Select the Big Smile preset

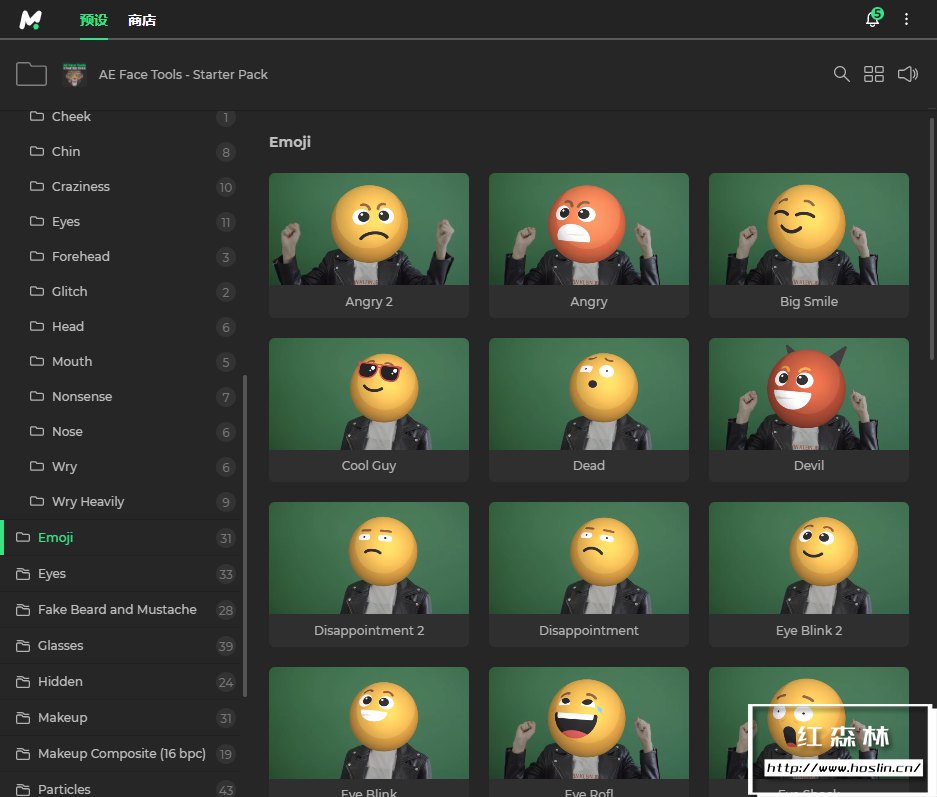(x=808, y=230)
